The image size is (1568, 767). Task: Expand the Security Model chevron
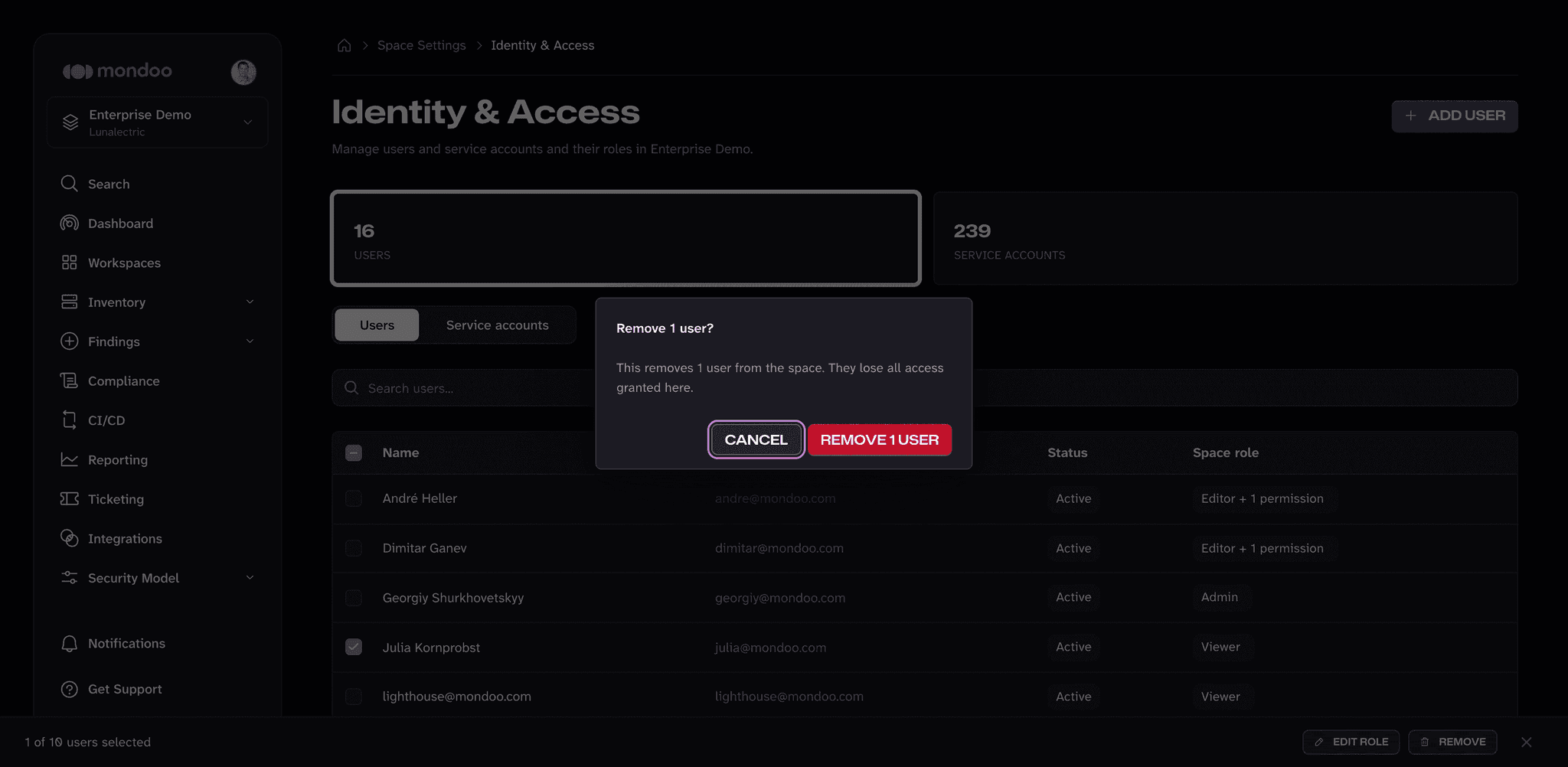250,578
